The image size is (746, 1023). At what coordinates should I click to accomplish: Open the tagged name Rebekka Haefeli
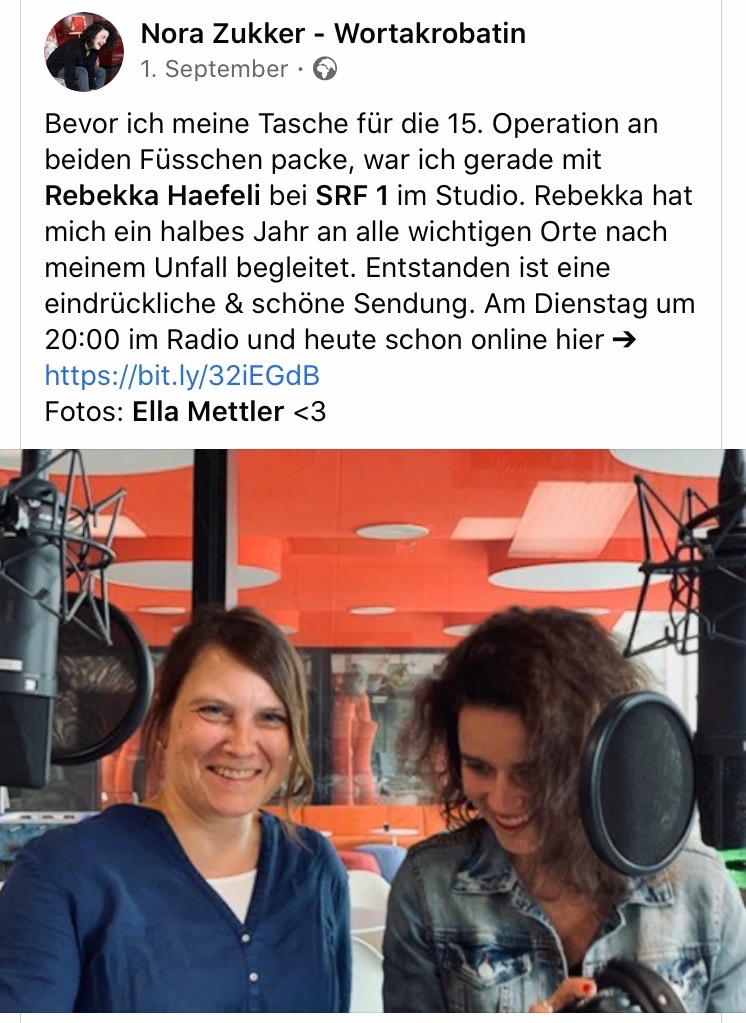(153, 196)
